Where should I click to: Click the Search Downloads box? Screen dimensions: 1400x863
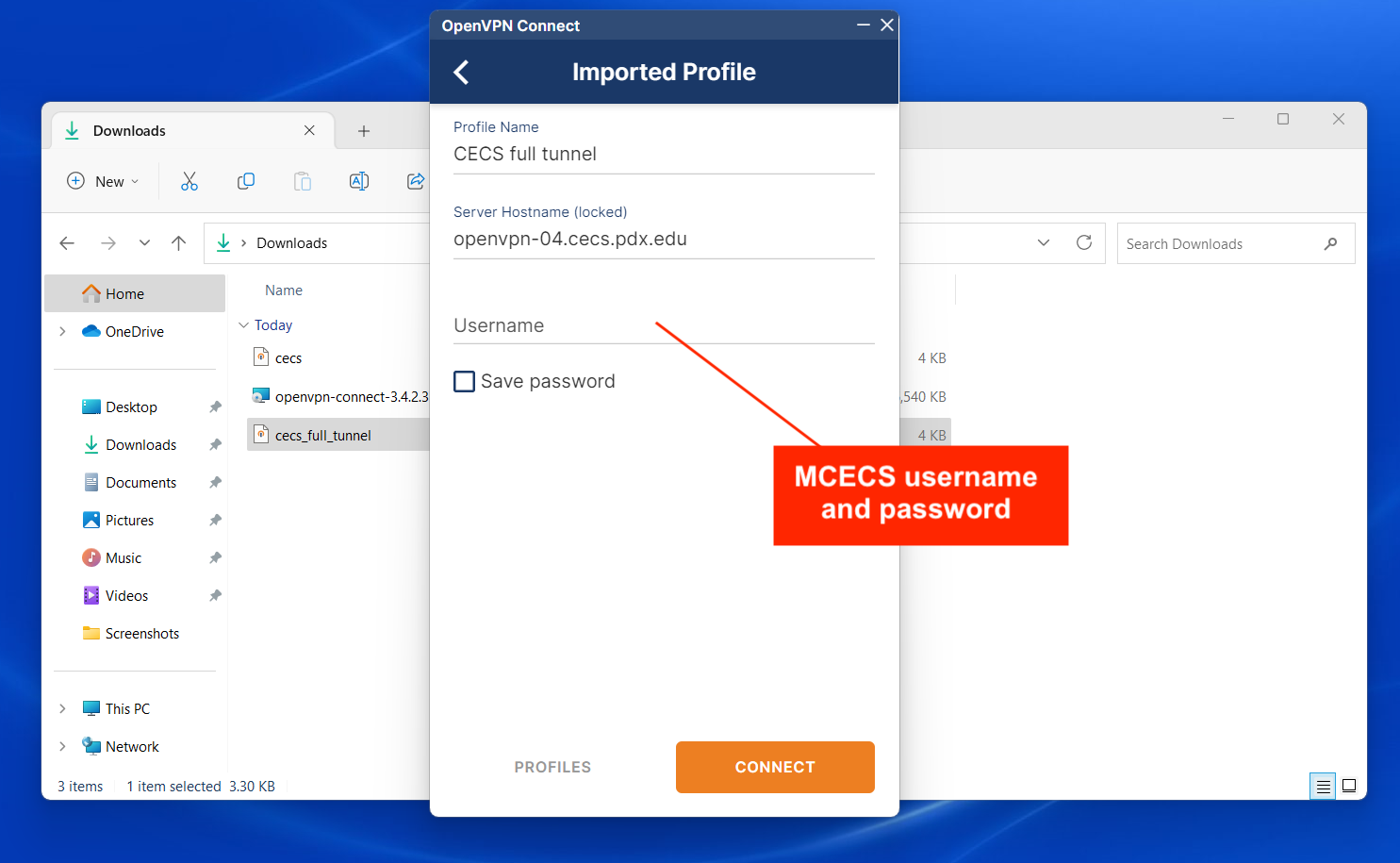pyautogui.click(x=1236, y=243)
